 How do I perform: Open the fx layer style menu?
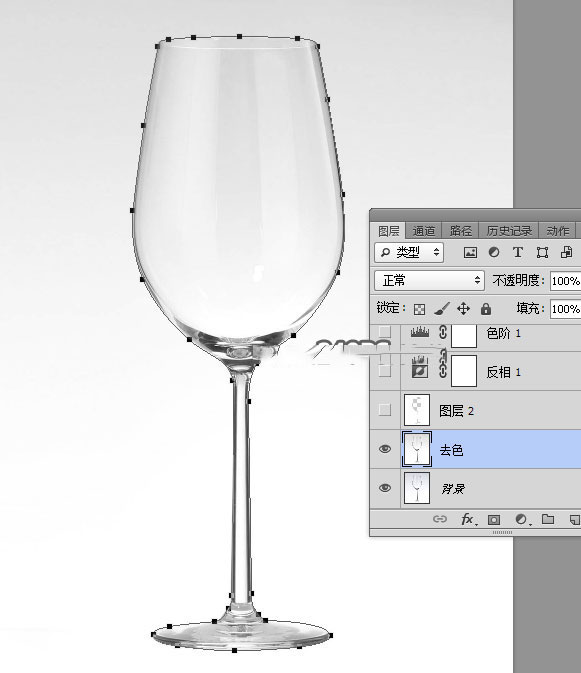click(467, 519)
